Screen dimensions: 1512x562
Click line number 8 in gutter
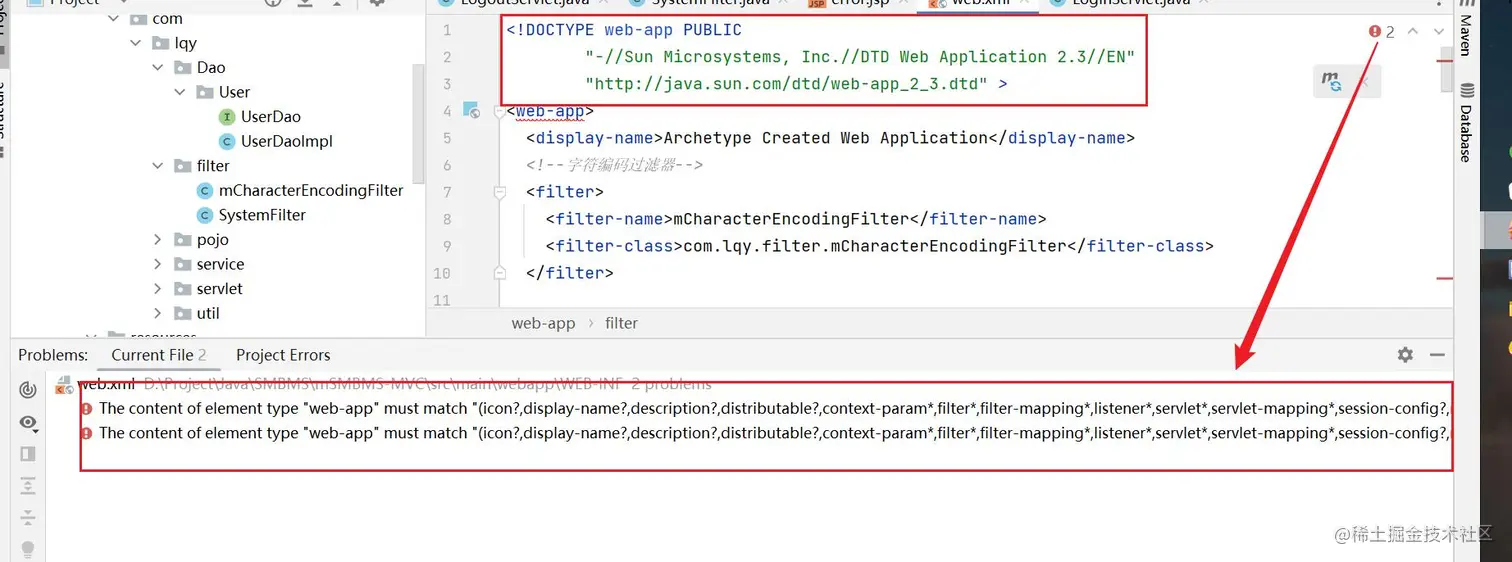tap(446, 219)
